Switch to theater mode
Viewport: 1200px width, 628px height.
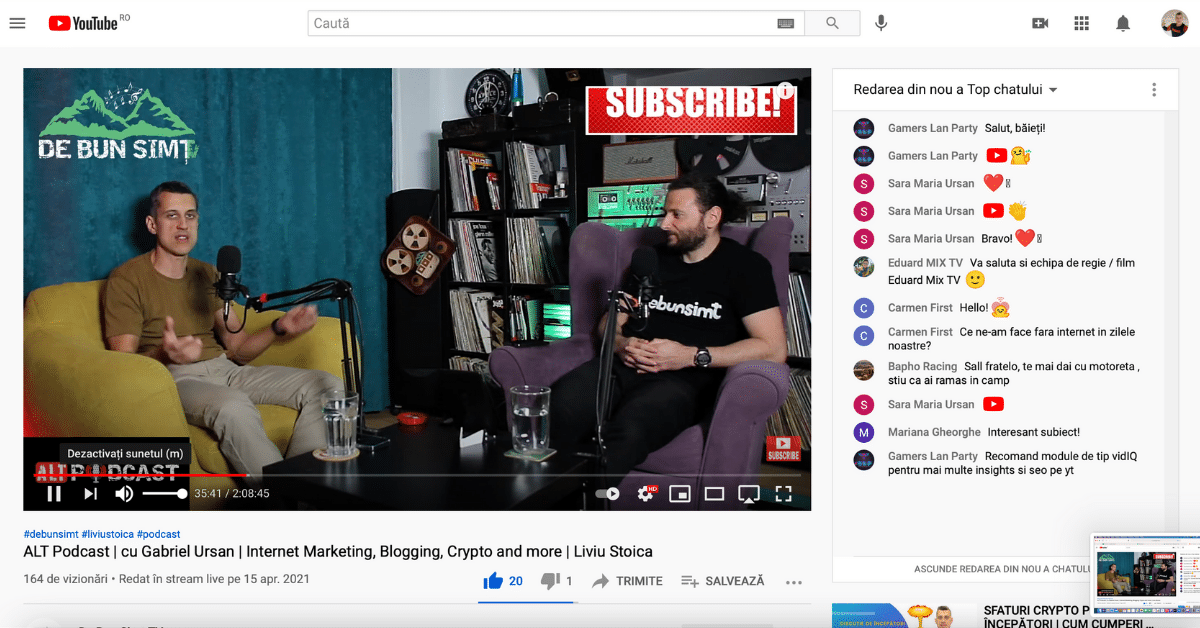714,493
